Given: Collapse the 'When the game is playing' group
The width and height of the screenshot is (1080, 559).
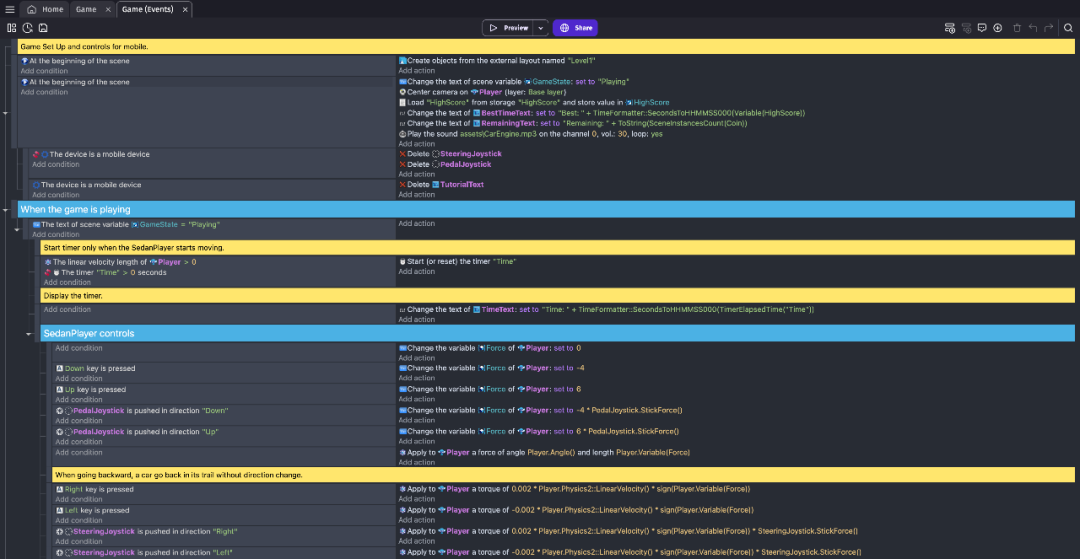Looking at the screenshot, I should [x=6, y=210].
